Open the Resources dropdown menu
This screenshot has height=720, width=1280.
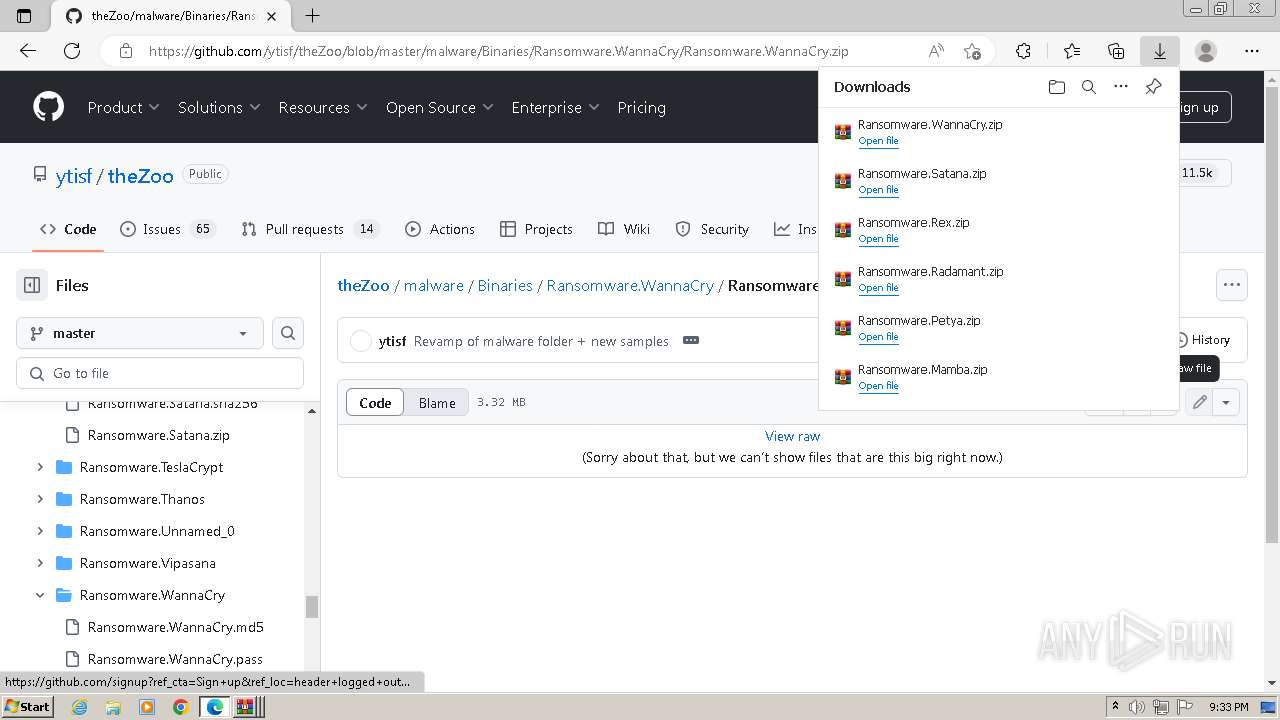point(323,107)
